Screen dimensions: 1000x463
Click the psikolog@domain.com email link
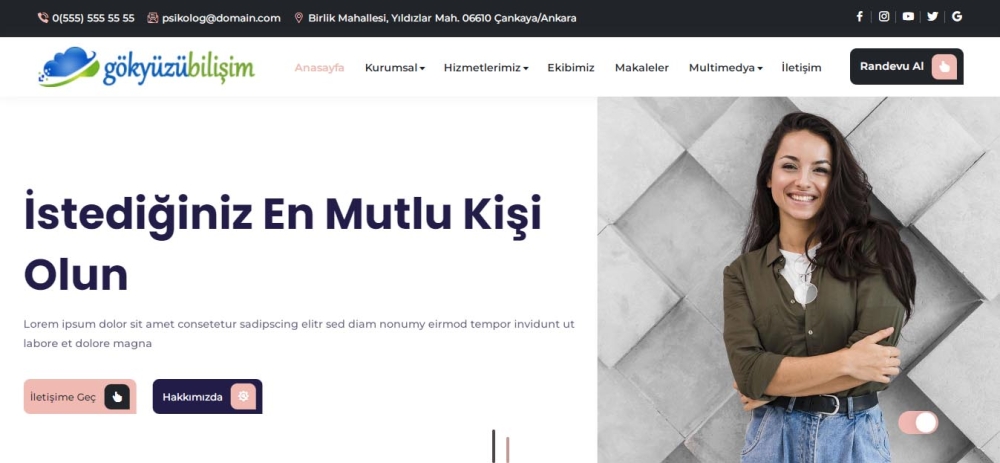221,18
